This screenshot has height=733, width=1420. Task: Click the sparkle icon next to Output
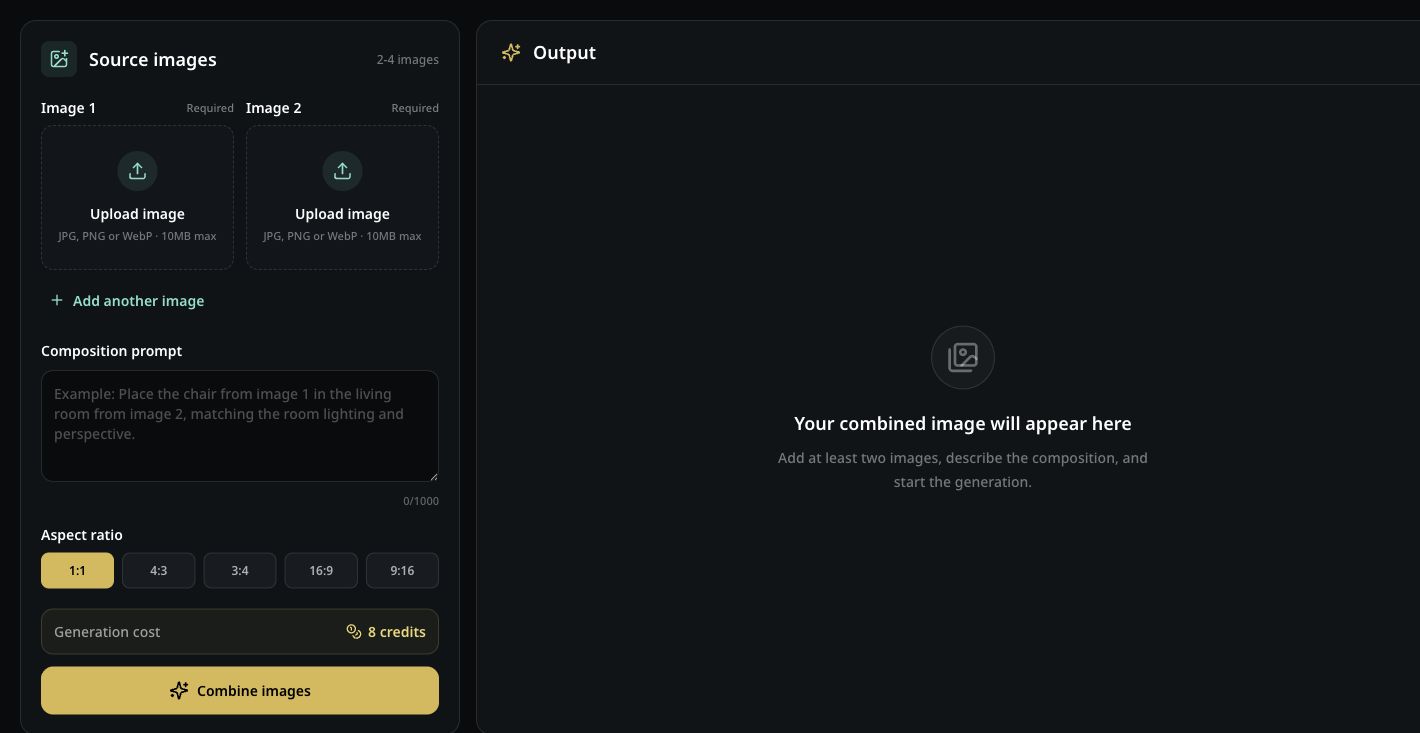pyautogui.click(x=511, y=53)
